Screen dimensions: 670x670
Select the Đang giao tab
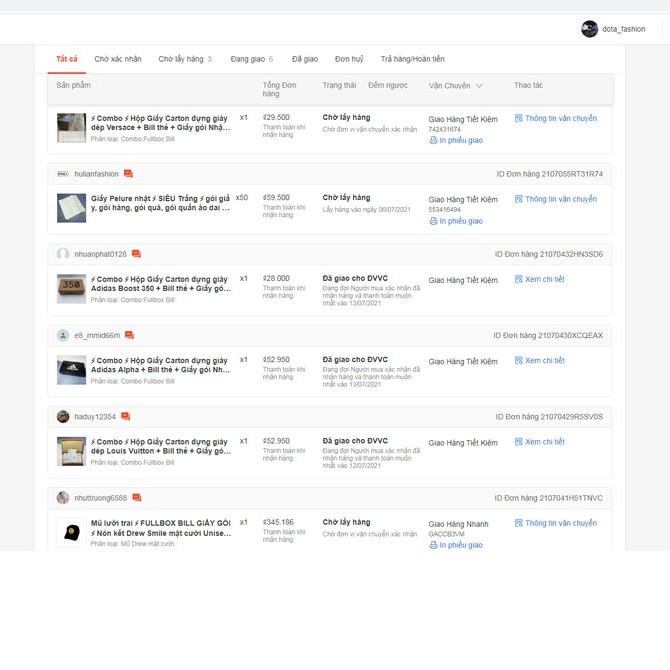point(251,59)
